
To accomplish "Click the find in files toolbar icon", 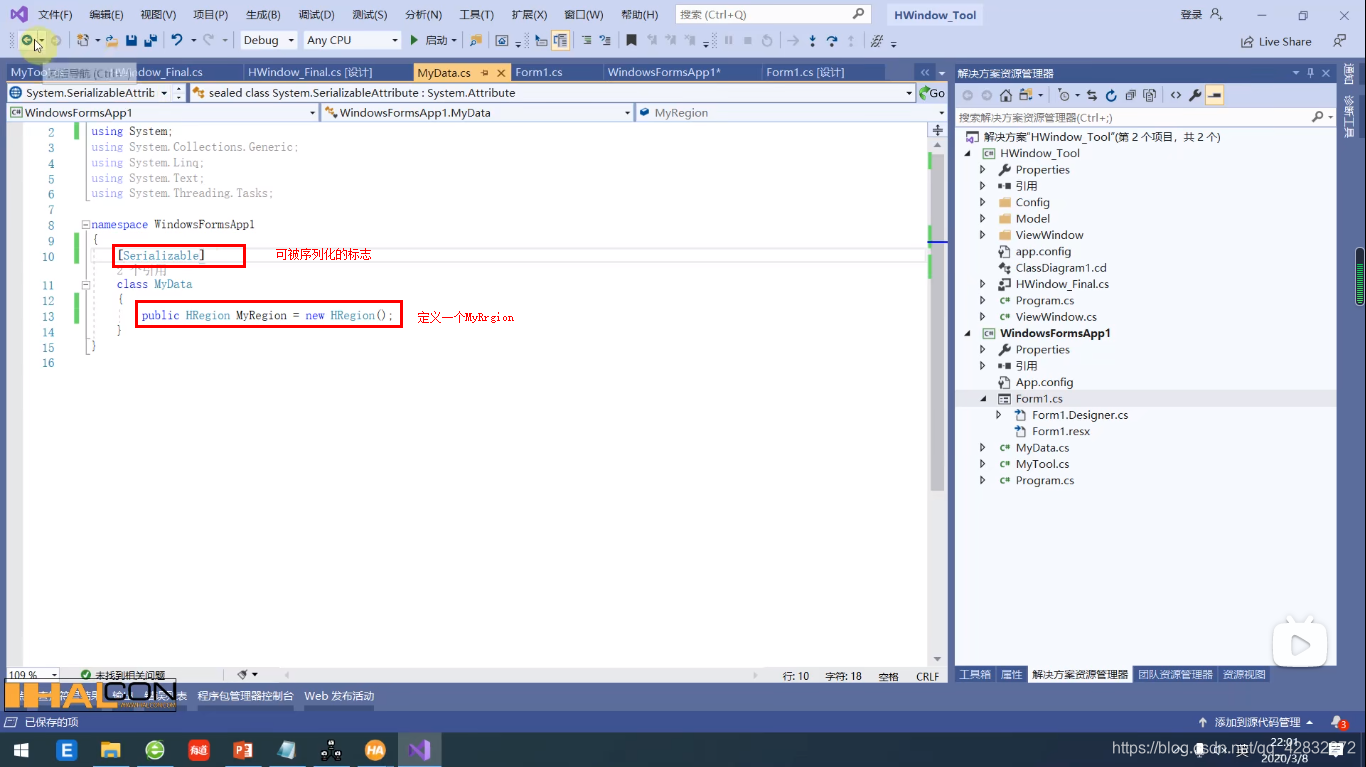I will tap(476, 40).
